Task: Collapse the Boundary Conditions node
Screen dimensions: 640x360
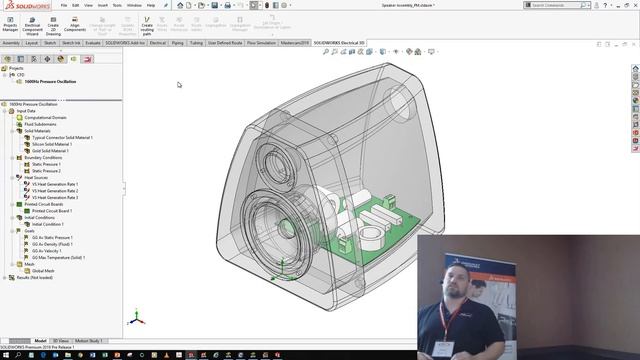Action: tap(12, 158)
